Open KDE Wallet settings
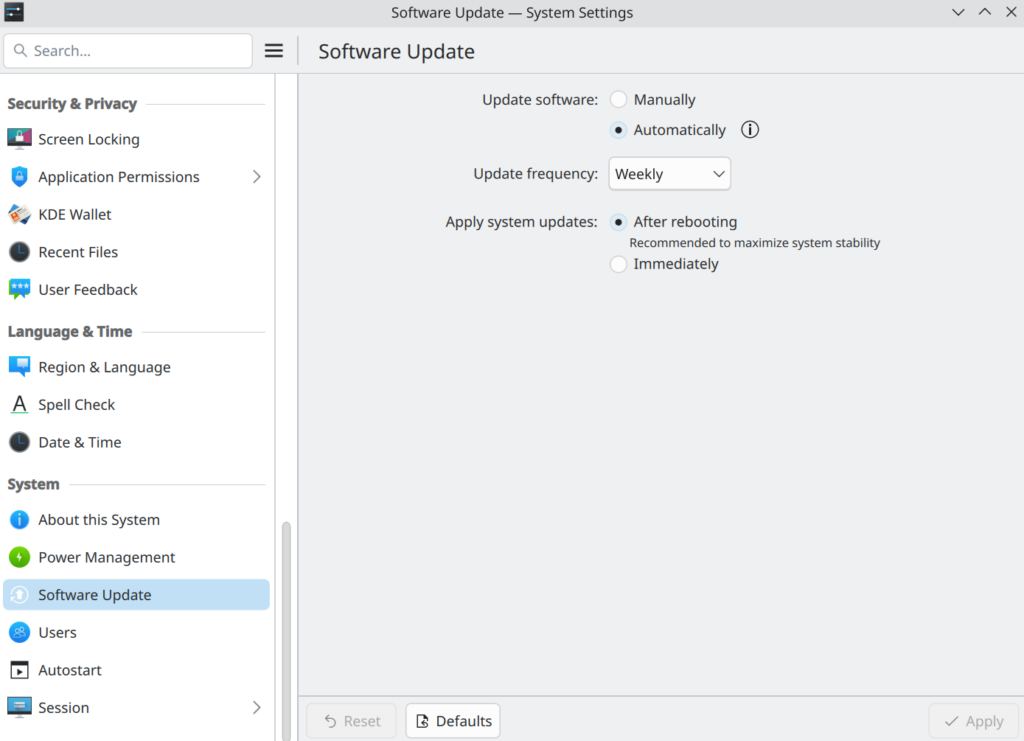1024x741 pixels. [x=136, y=214]
